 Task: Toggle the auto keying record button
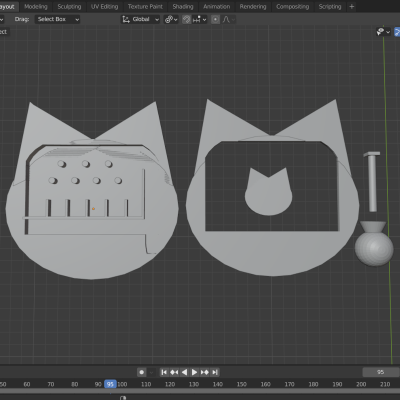click(142, 372)
